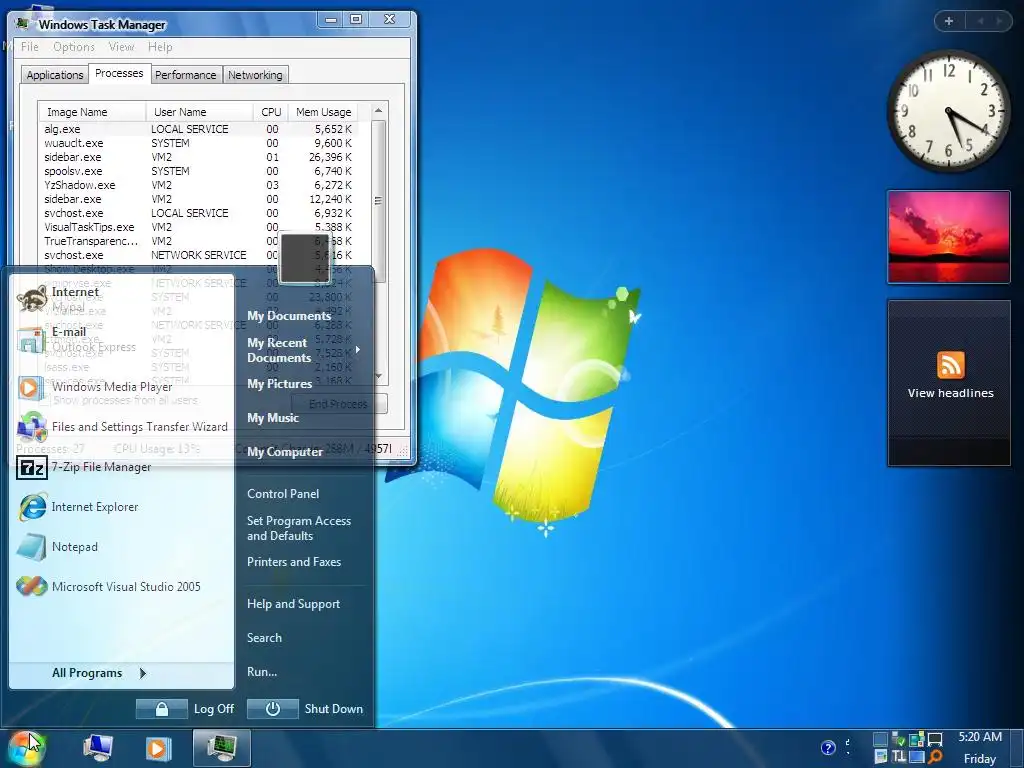Click the Start orb button

tap(27, 748)
